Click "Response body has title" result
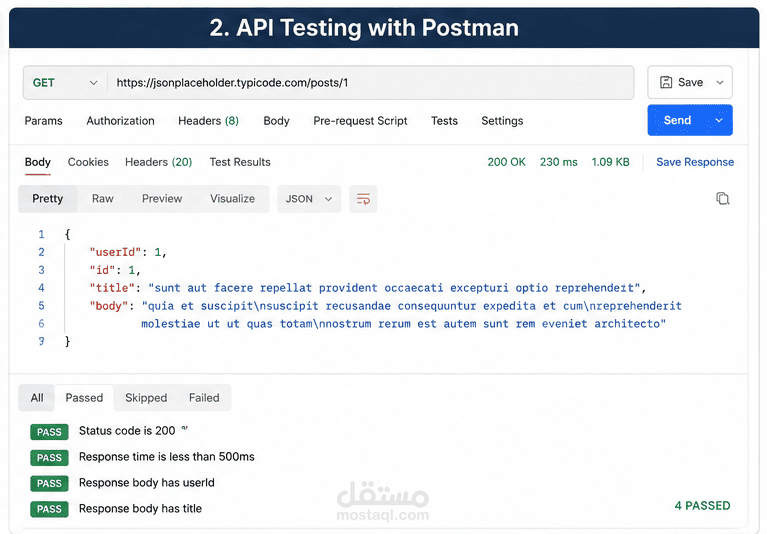The width and height of the screenshot is (767, 534). (140, 509)
